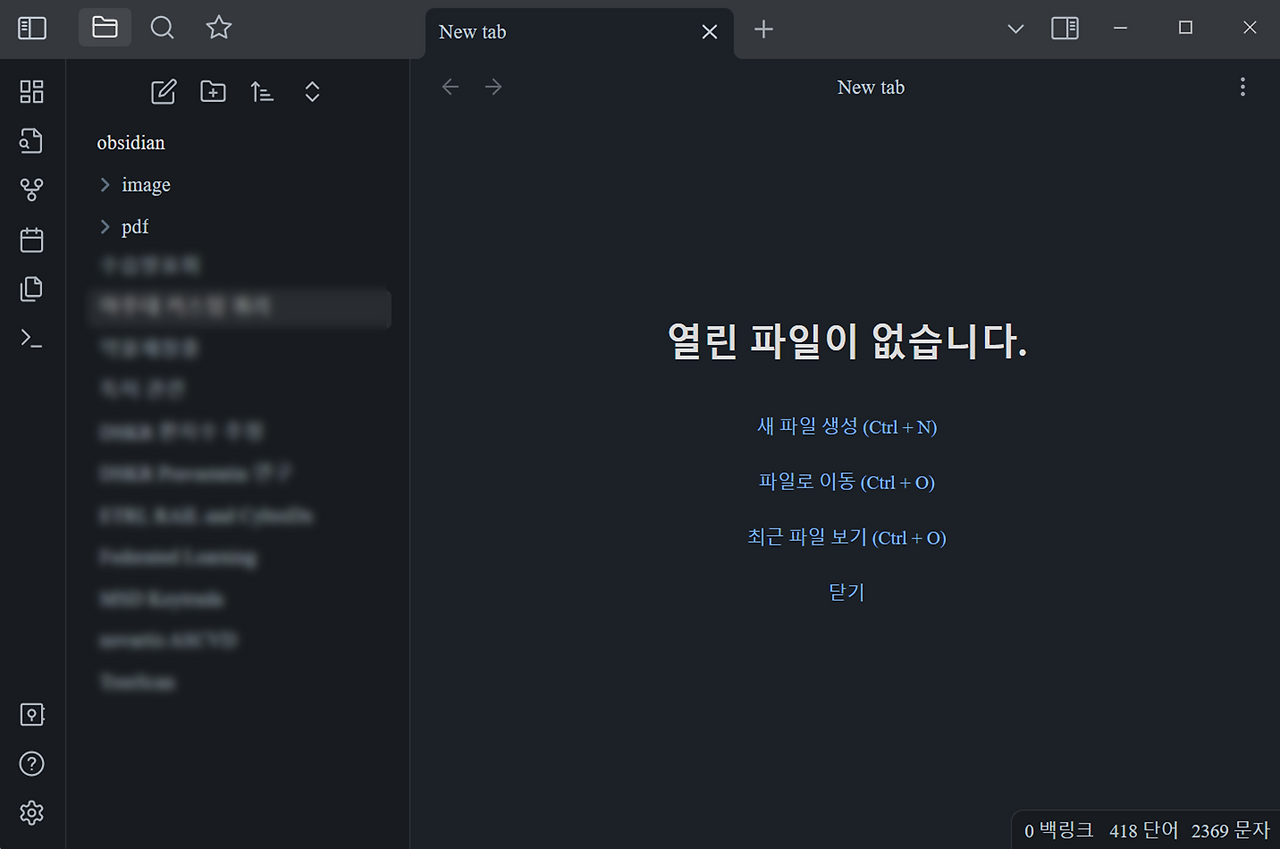Create a new folder in the explorer

pos(212,91)
